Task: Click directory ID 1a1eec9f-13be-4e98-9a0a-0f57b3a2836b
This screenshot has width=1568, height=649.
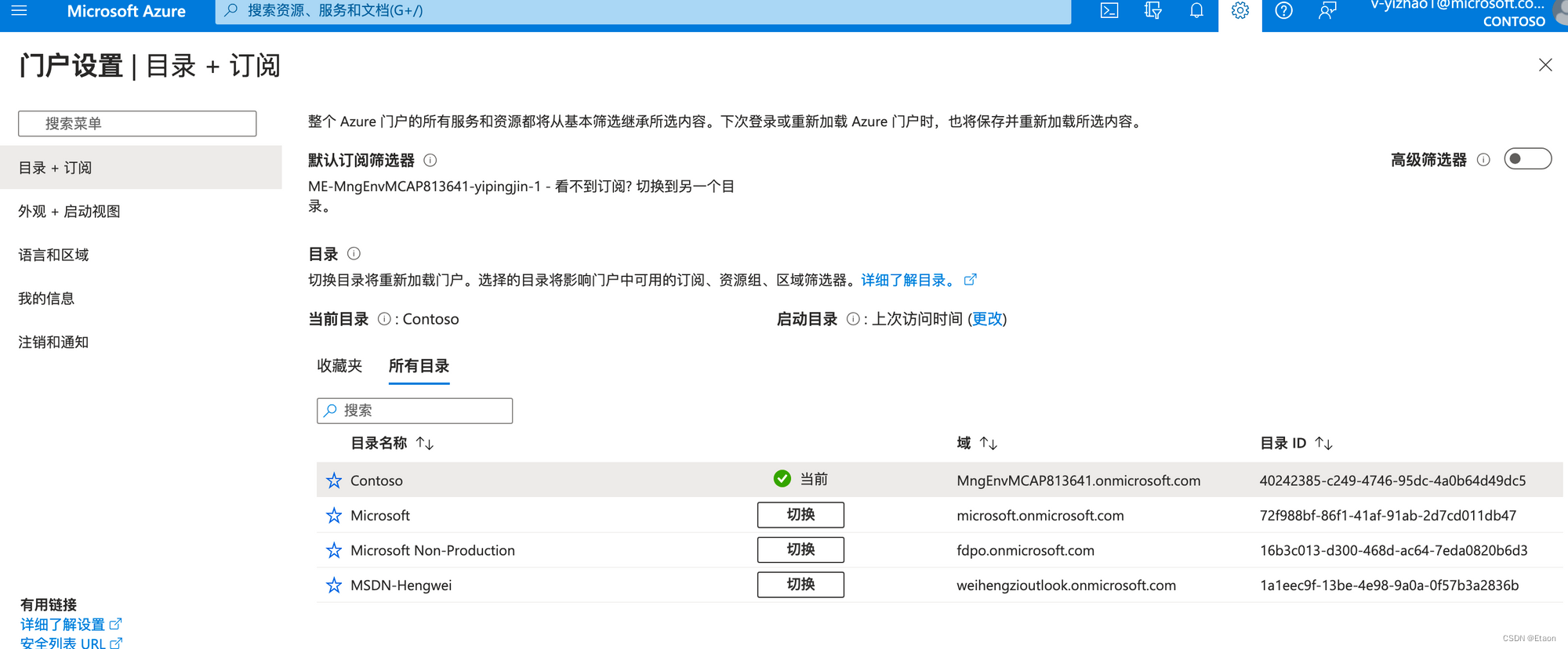Action: 1389,586
